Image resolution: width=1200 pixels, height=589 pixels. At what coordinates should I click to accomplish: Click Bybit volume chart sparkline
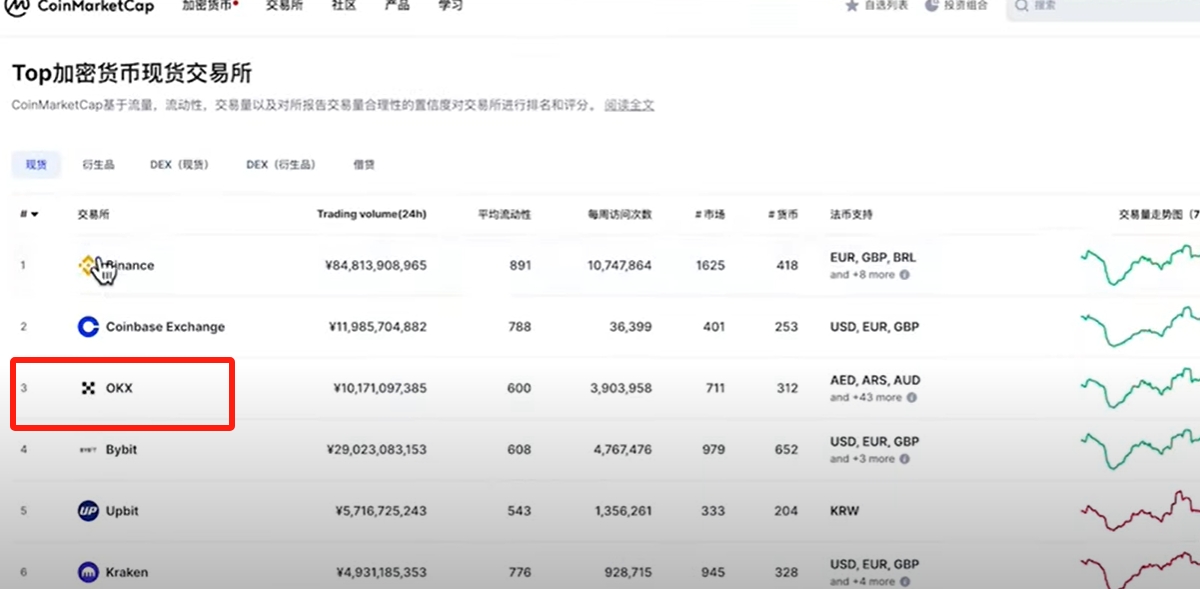click(x=1140, y=450)
